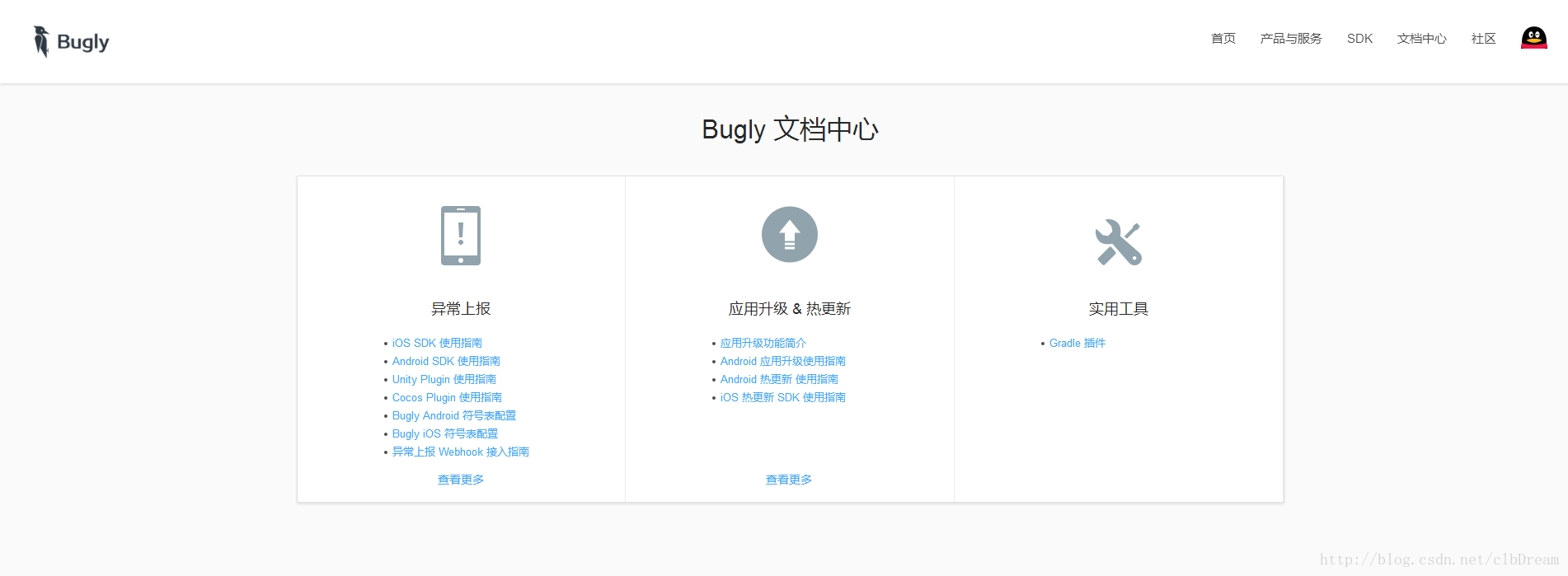The width and height of the screenshot is (1568, 576).
Task: Open Cocos Plugin 使用指南 link
Action: (x=447, y=397)
